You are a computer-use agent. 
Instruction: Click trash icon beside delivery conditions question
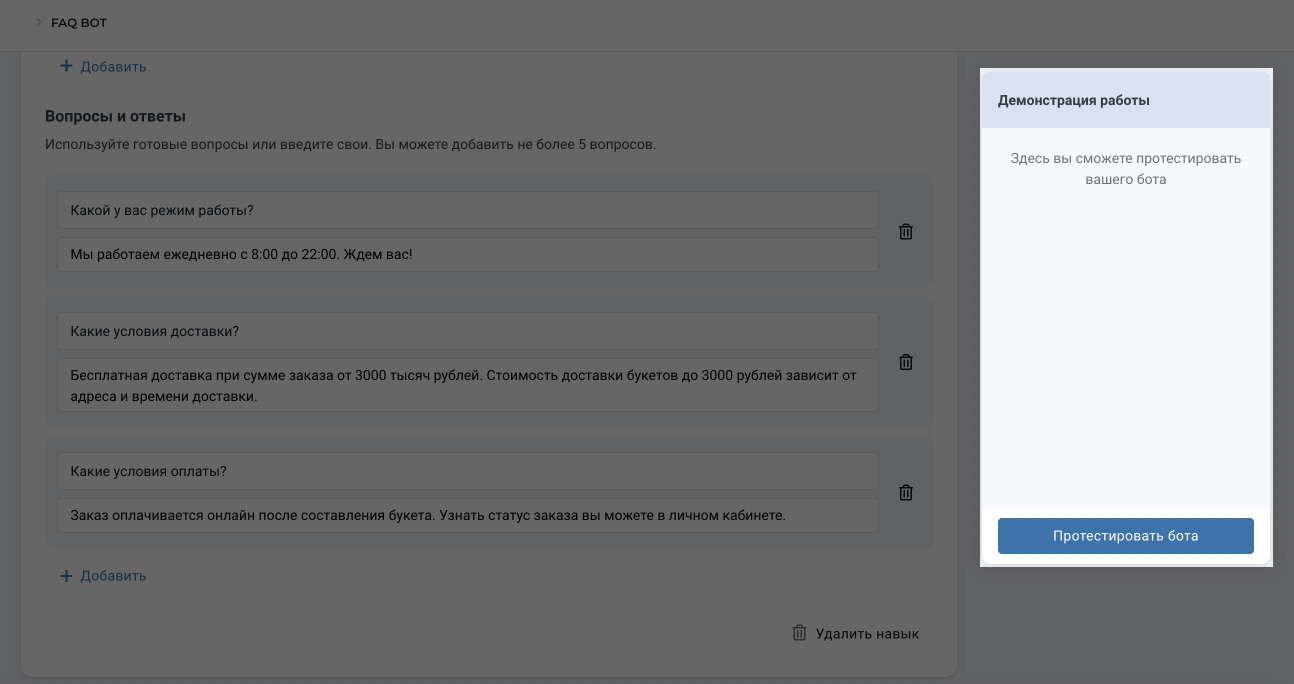pos(906,362)
